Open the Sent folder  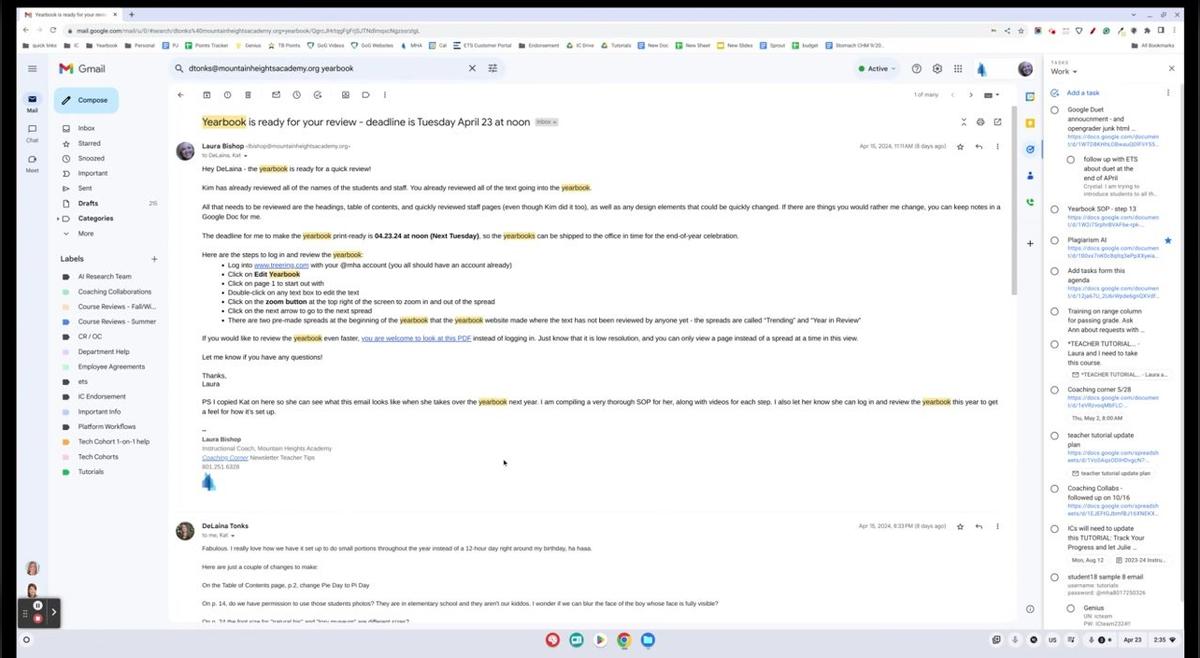tap(85, 188)
